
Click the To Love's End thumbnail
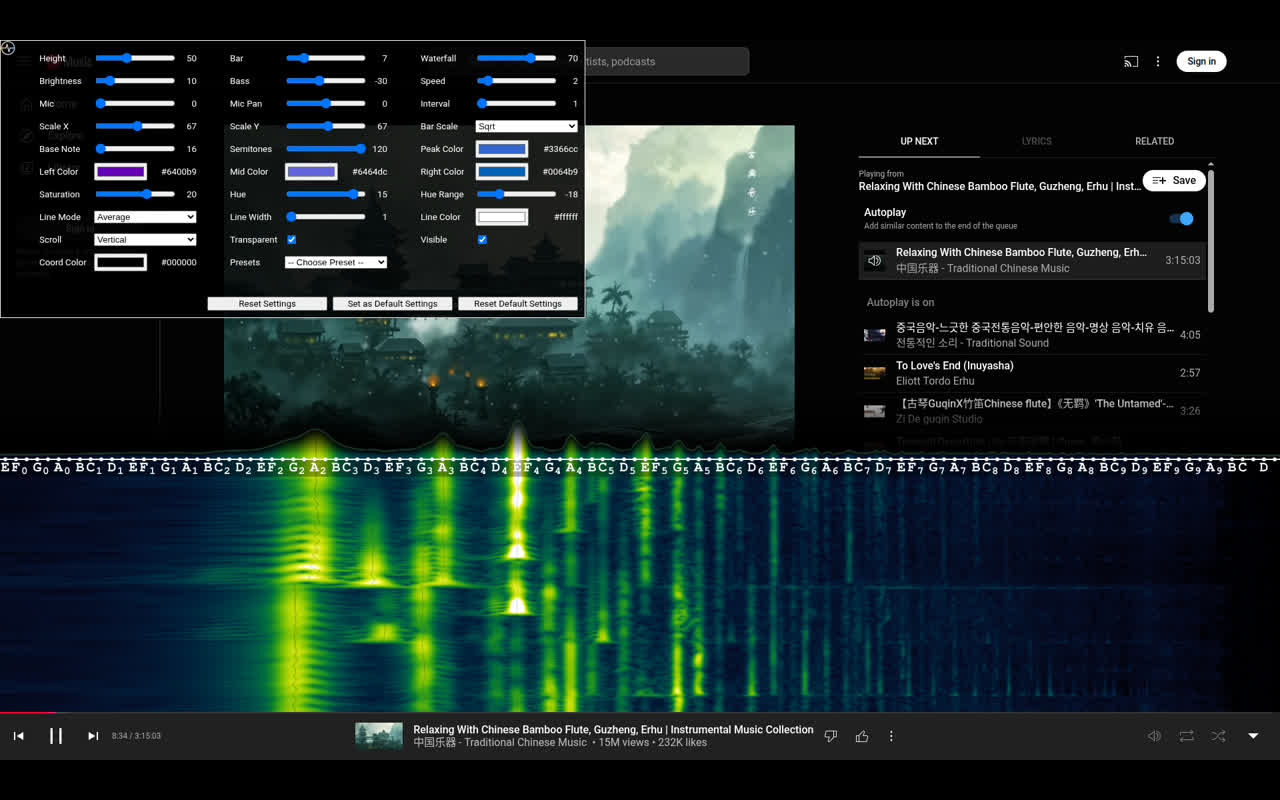875,373
